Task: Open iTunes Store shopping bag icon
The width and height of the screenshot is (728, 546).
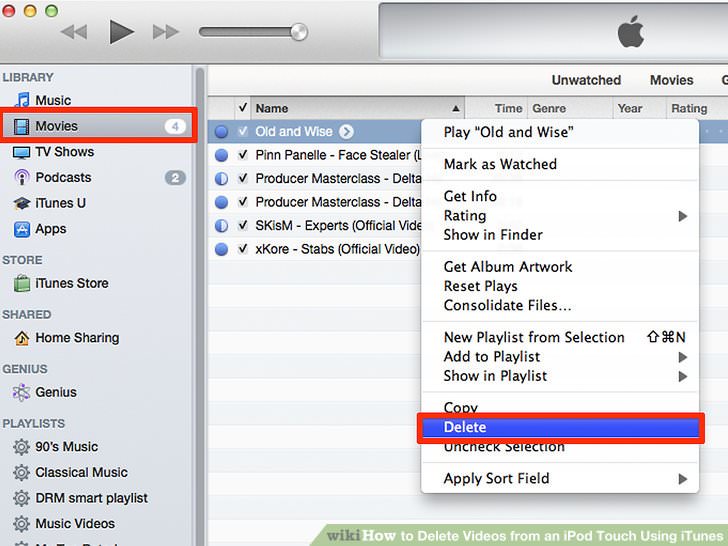Action: pyautogui.click(x=21, y=283)
